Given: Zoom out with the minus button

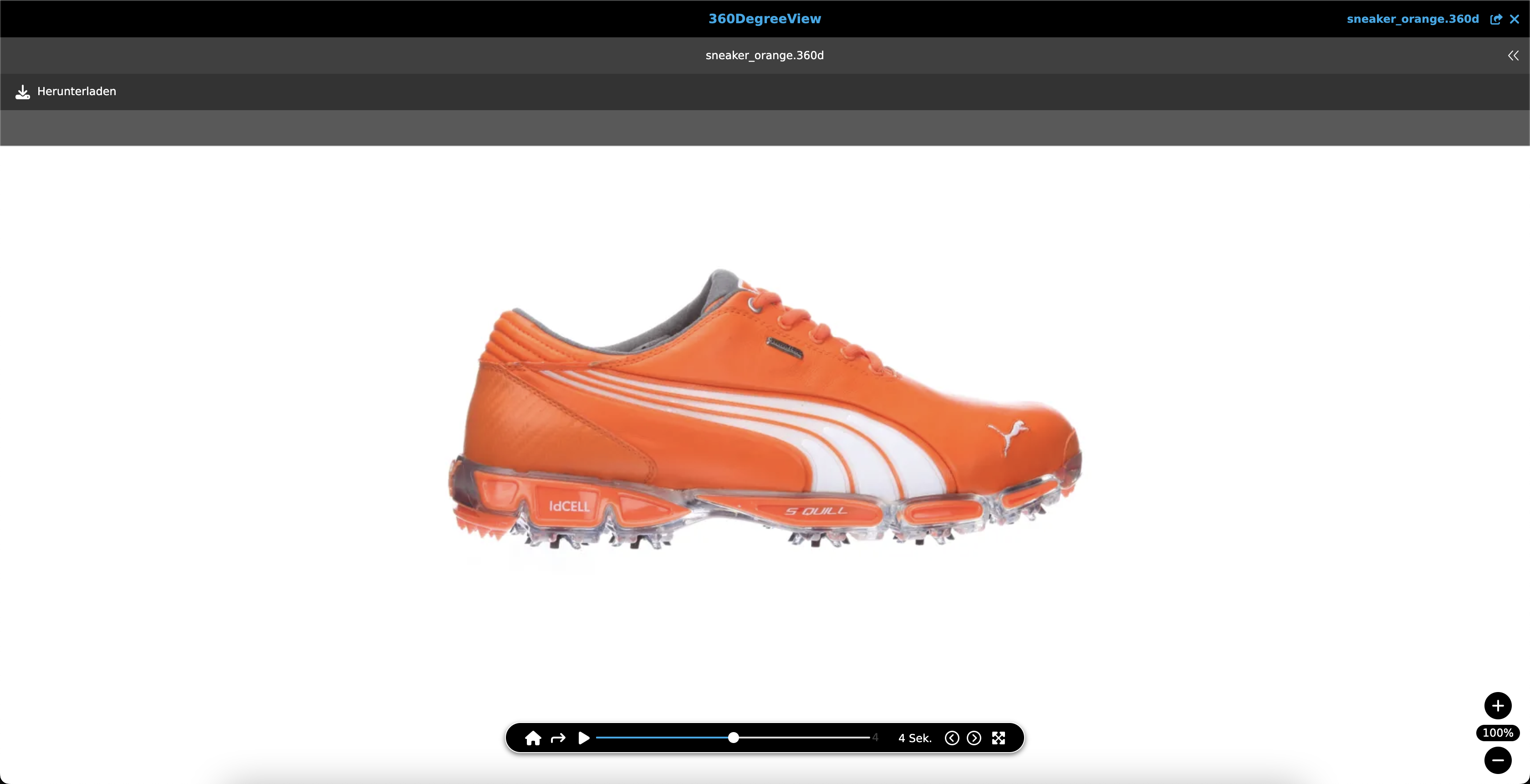Looking at the screenshot, I should click(x=1497, y=760).
